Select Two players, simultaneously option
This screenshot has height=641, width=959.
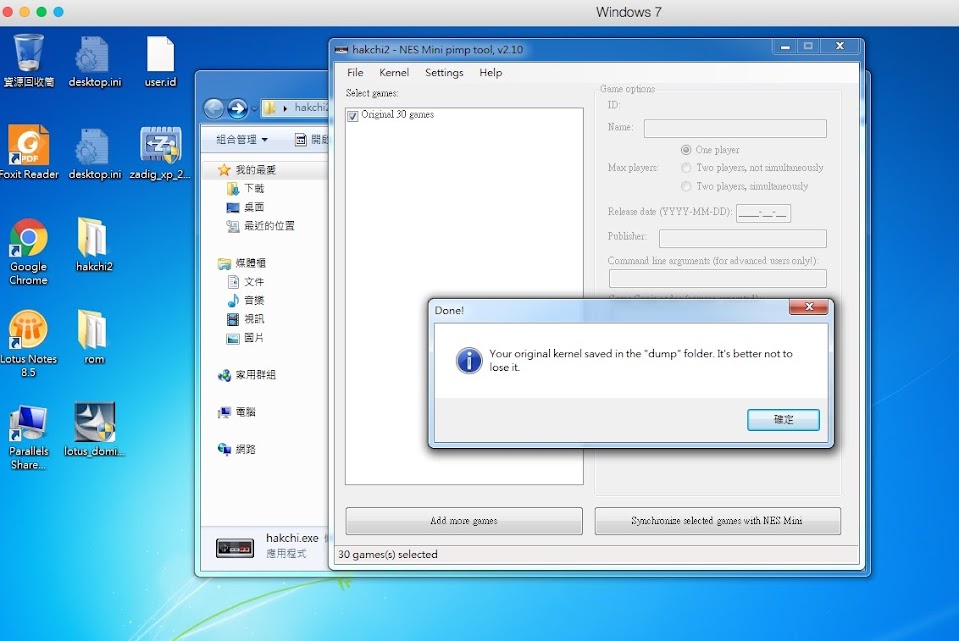point(686,186)
